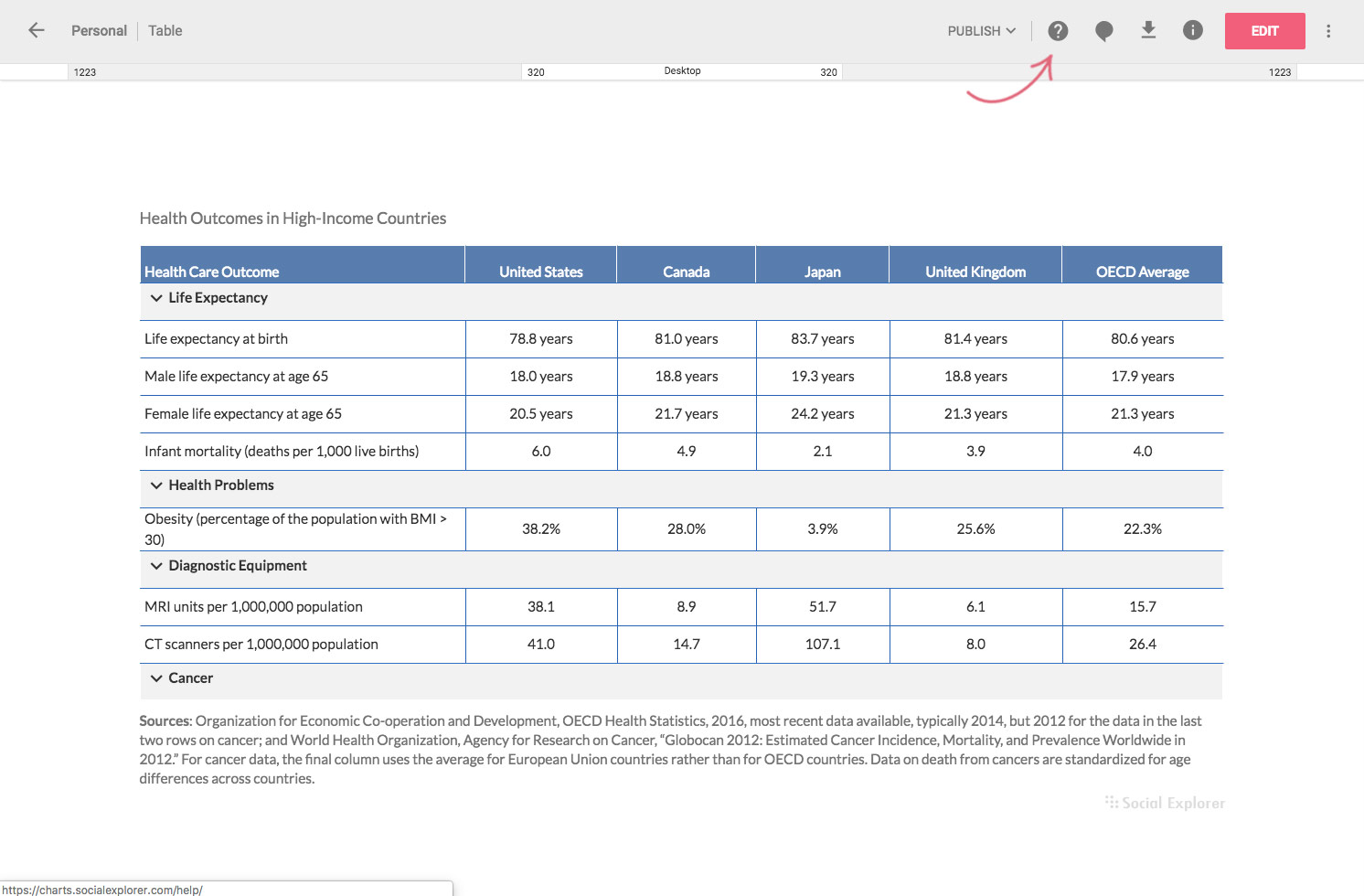Image resolution: width=1364 pixels, height=896 pixels.
Task: Collapse the Cancer section
Action: (x=156, y=678)
